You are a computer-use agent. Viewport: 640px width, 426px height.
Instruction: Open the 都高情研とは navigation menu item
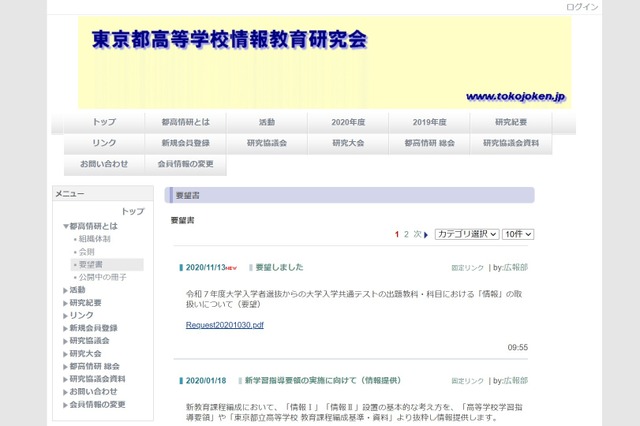coord(185,122)
